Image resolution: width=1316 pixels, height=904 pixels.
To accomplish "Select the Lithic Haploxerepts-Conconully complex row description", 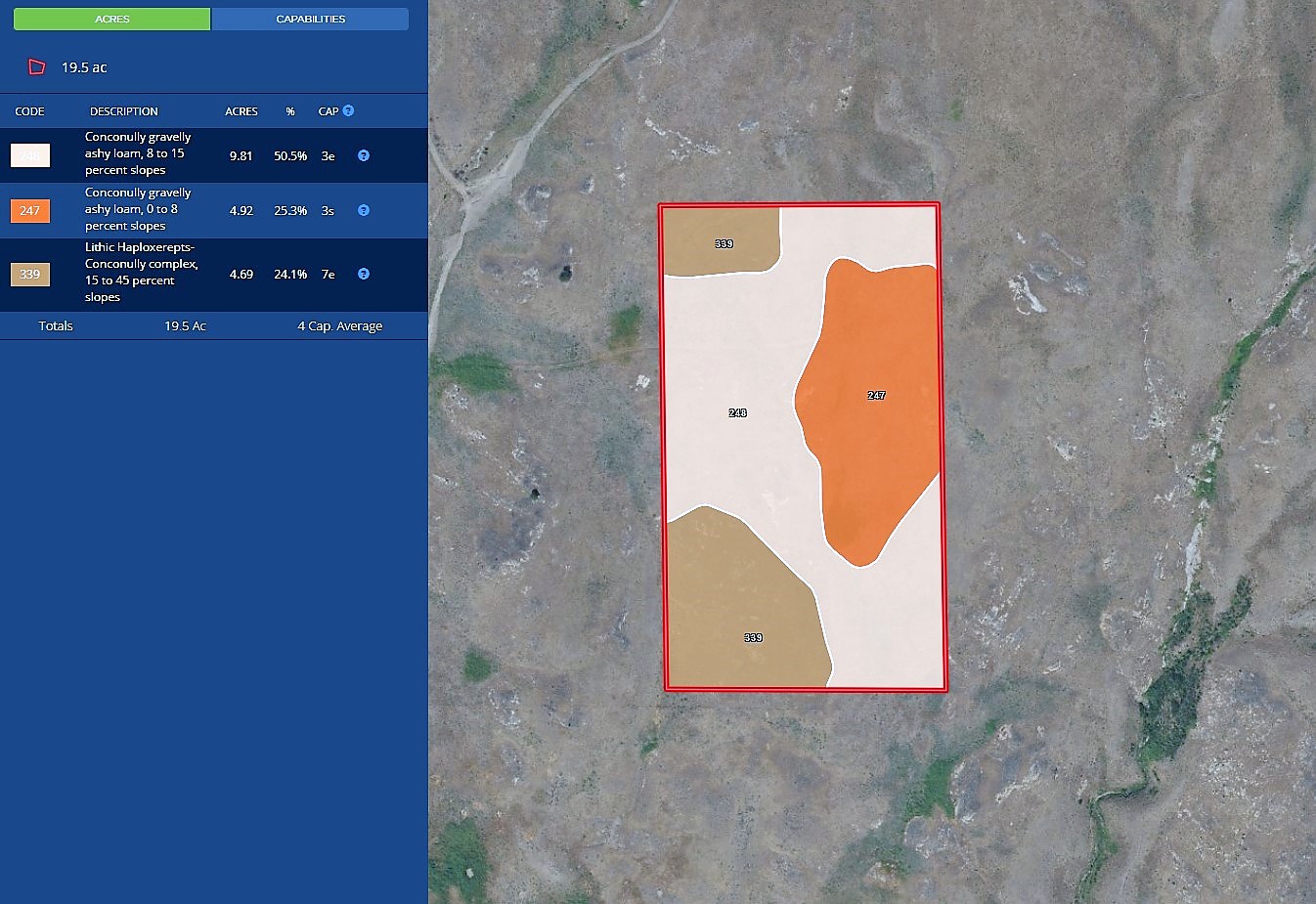I will coord(142,273).
